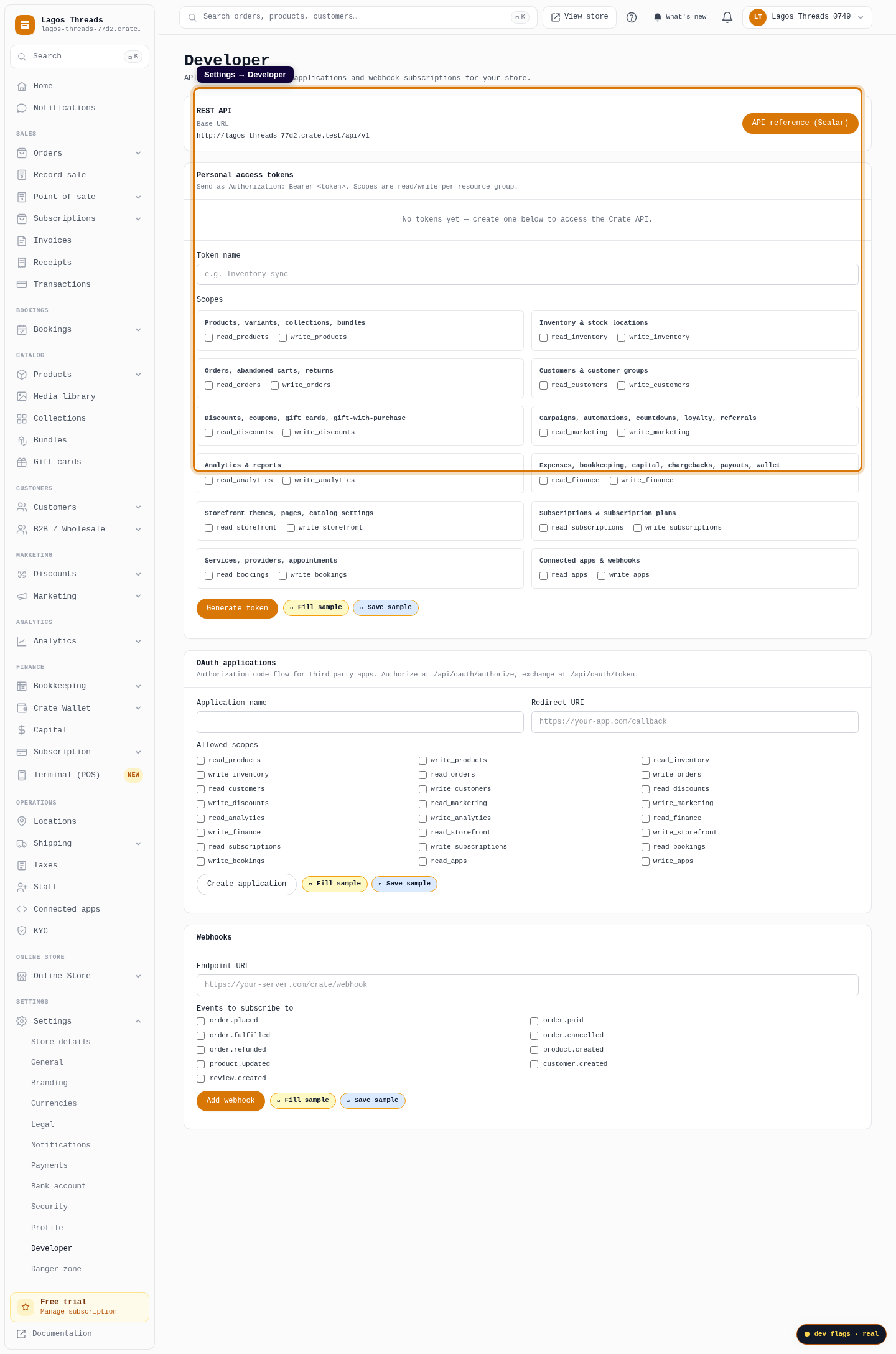
Task: Check the write_inventory token scope
Action: (x=621, y=338)
